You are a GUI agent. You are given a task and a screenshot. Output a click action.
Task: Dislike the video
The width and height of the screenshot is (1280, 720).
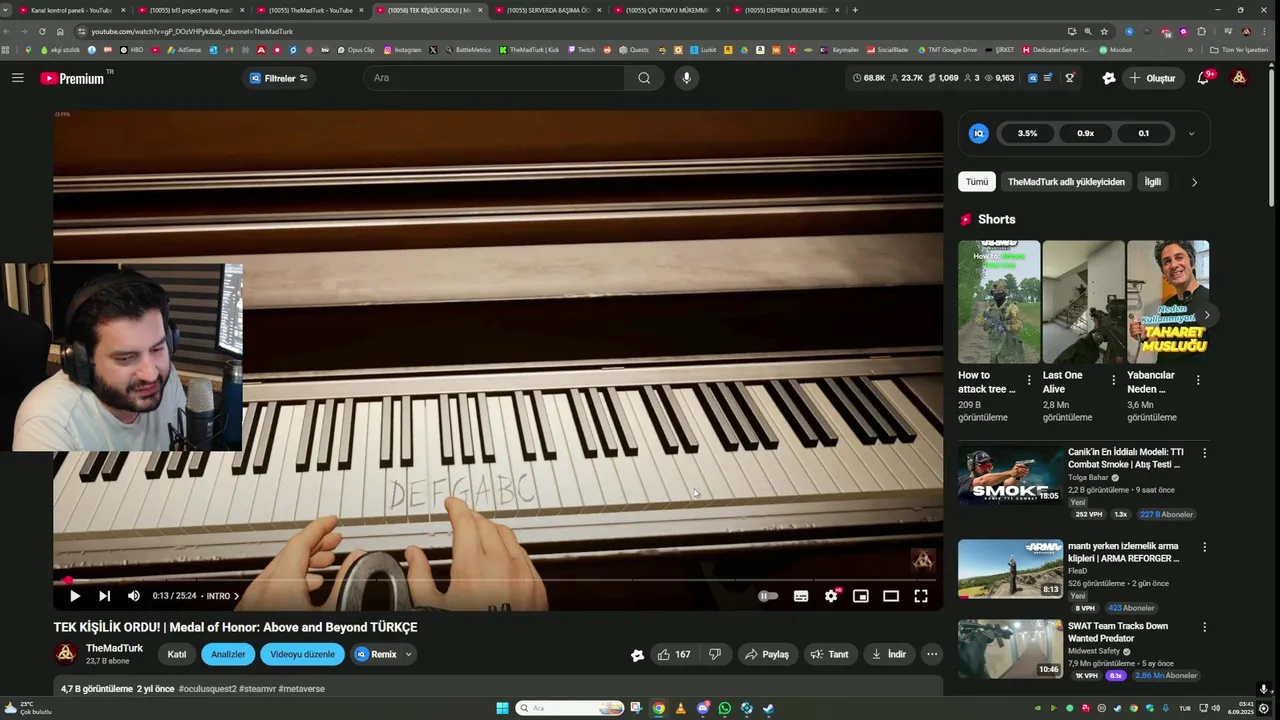[x=715, y=655]
